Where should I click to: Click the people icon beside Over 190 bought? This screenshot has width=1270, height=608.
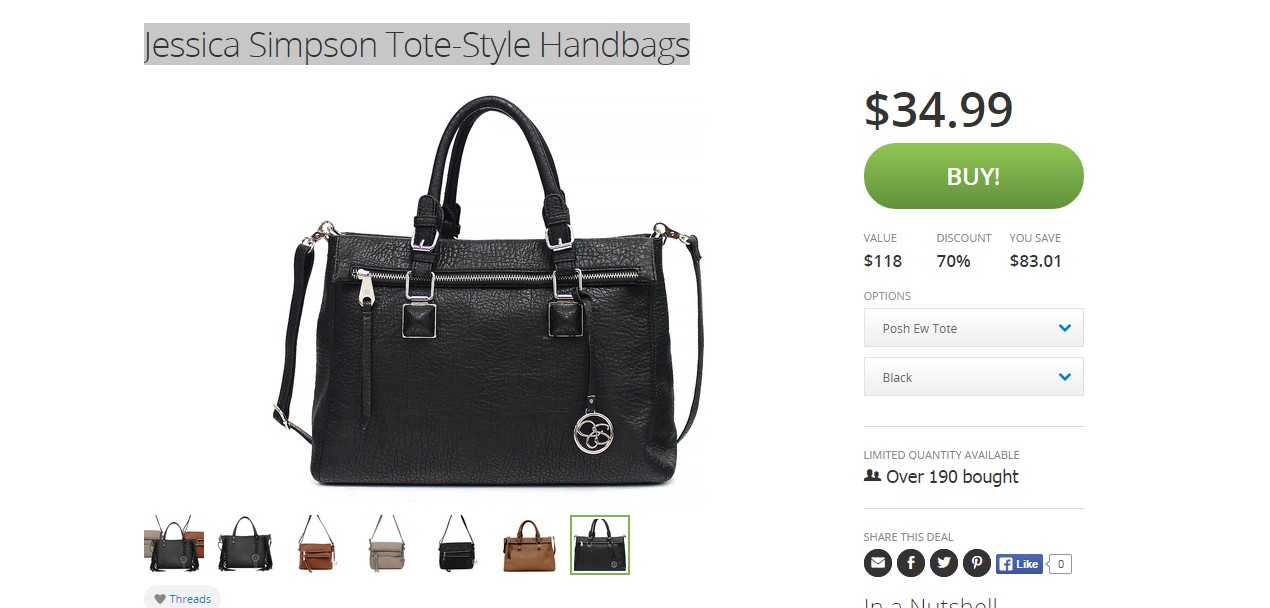pos(872,476)
